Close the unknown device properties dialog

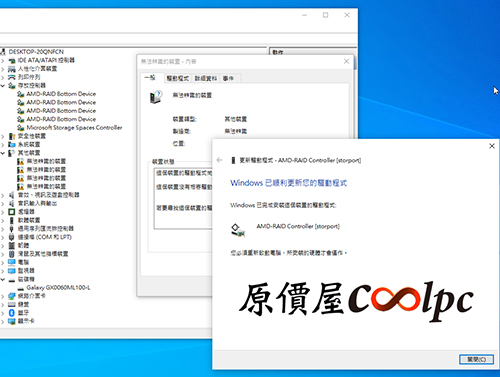point(346,61)
